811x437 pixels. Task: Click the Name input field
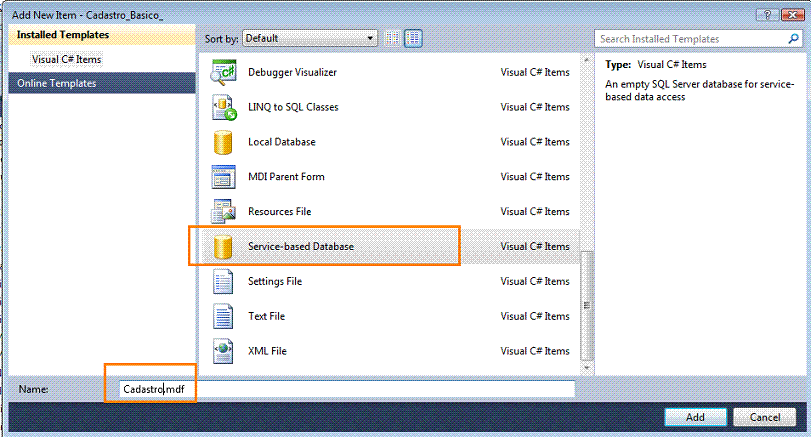[347, 389]
